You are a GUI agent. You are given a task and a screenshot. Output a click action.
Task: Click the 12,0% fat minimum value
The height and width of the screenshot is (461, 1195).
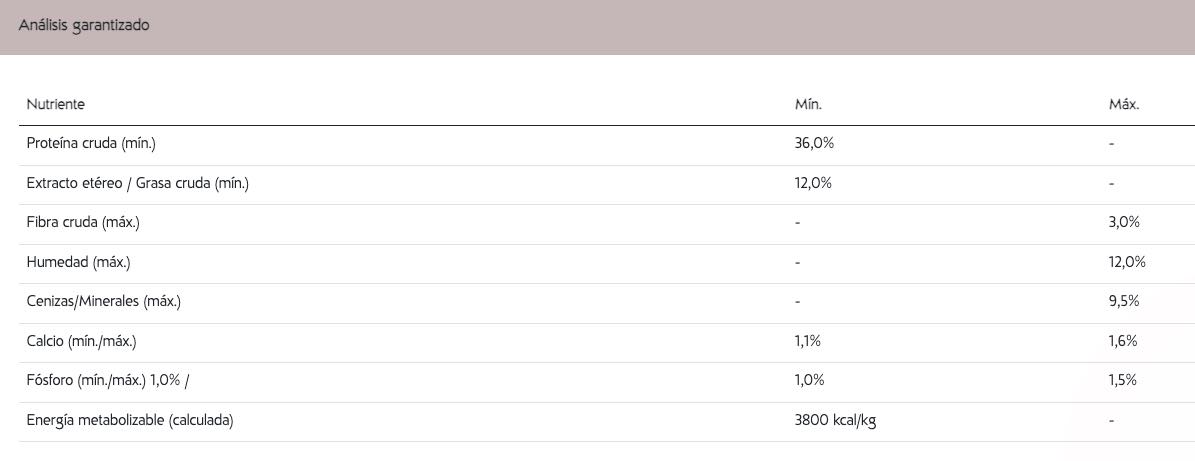(x=812, y=183)
